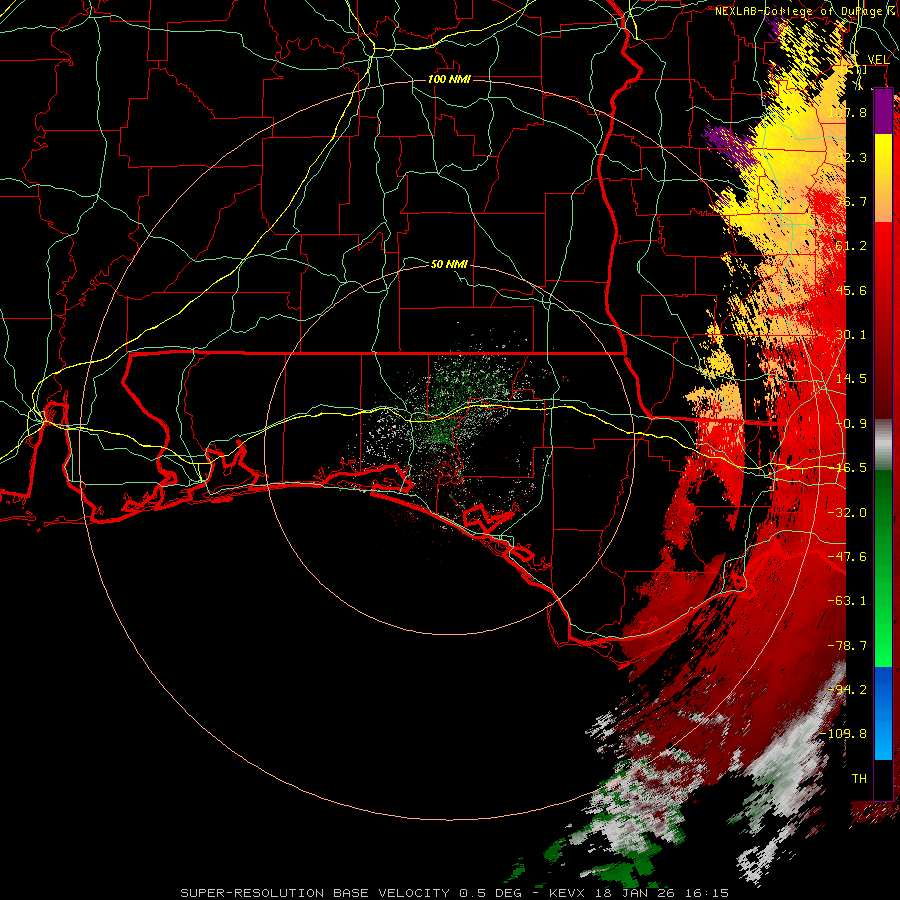Click the "18 JAN 26 16:15" timestamp
This screenshot has width=900, height=900.
click(x=661, y=893)
